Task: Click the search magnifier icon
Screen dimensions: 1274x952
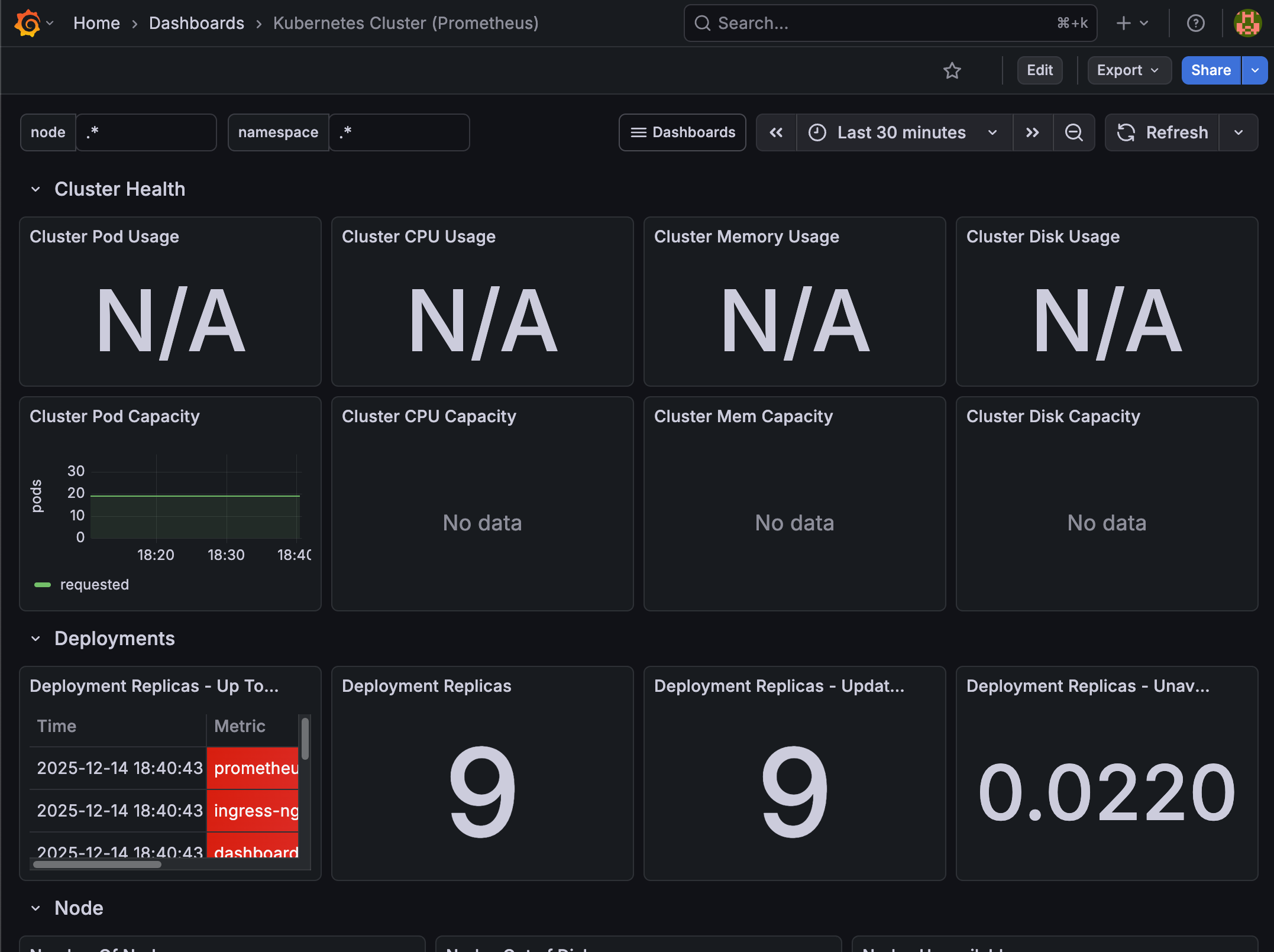Action: 703,23
